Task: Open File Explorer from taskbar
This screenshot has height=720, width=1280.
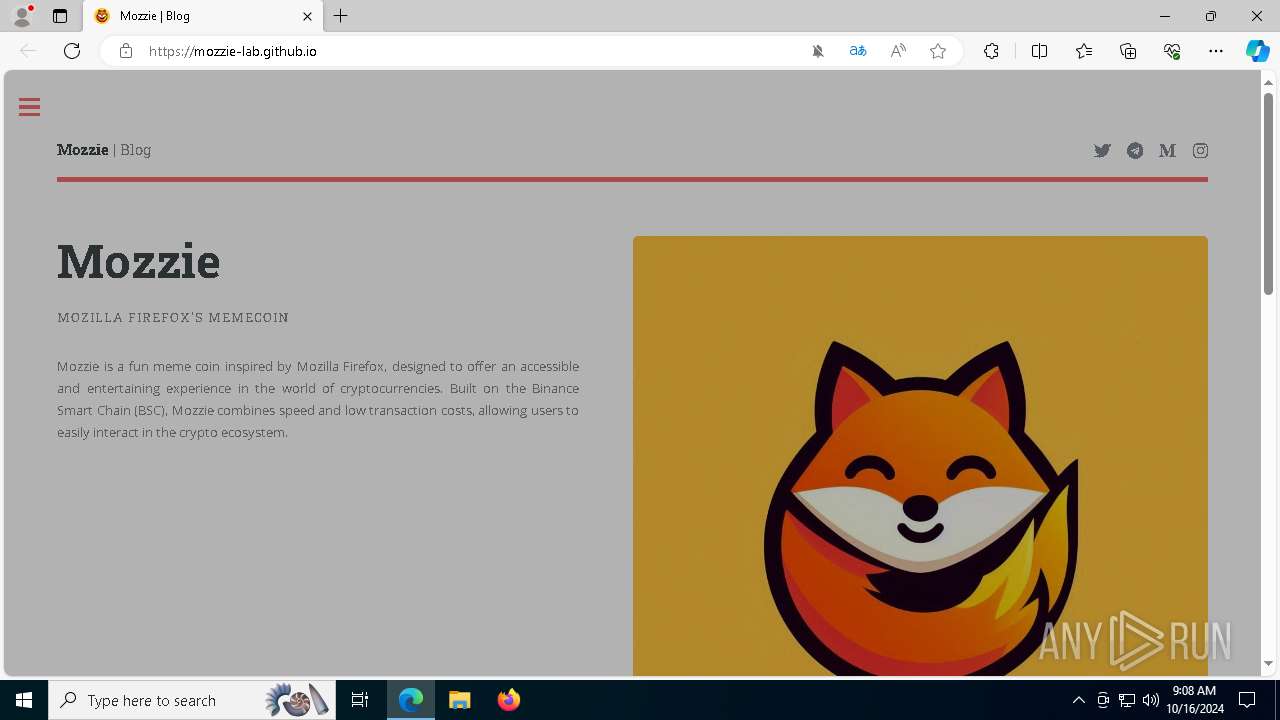Action: click(x=459, y=700)
